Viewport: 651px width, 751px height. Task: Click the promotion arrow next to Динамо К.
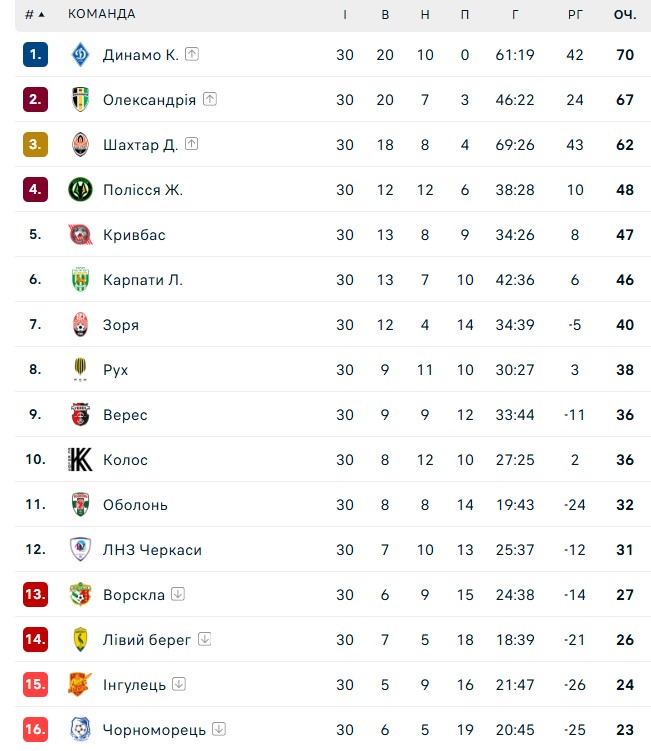pos(192,55)
